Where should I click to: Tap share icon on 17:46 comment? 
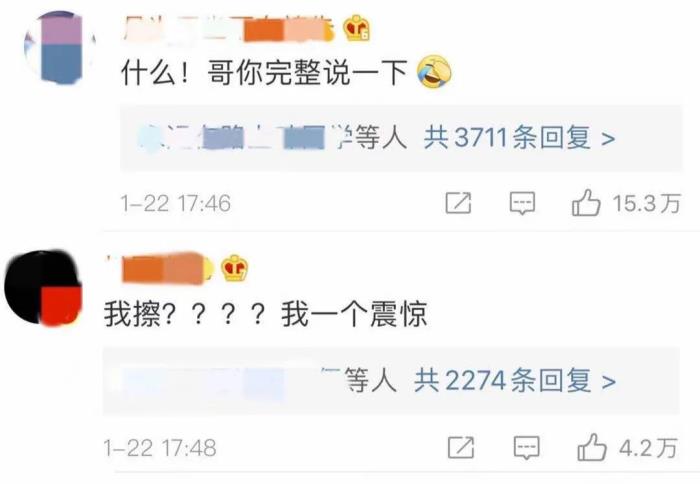[458, 203]
